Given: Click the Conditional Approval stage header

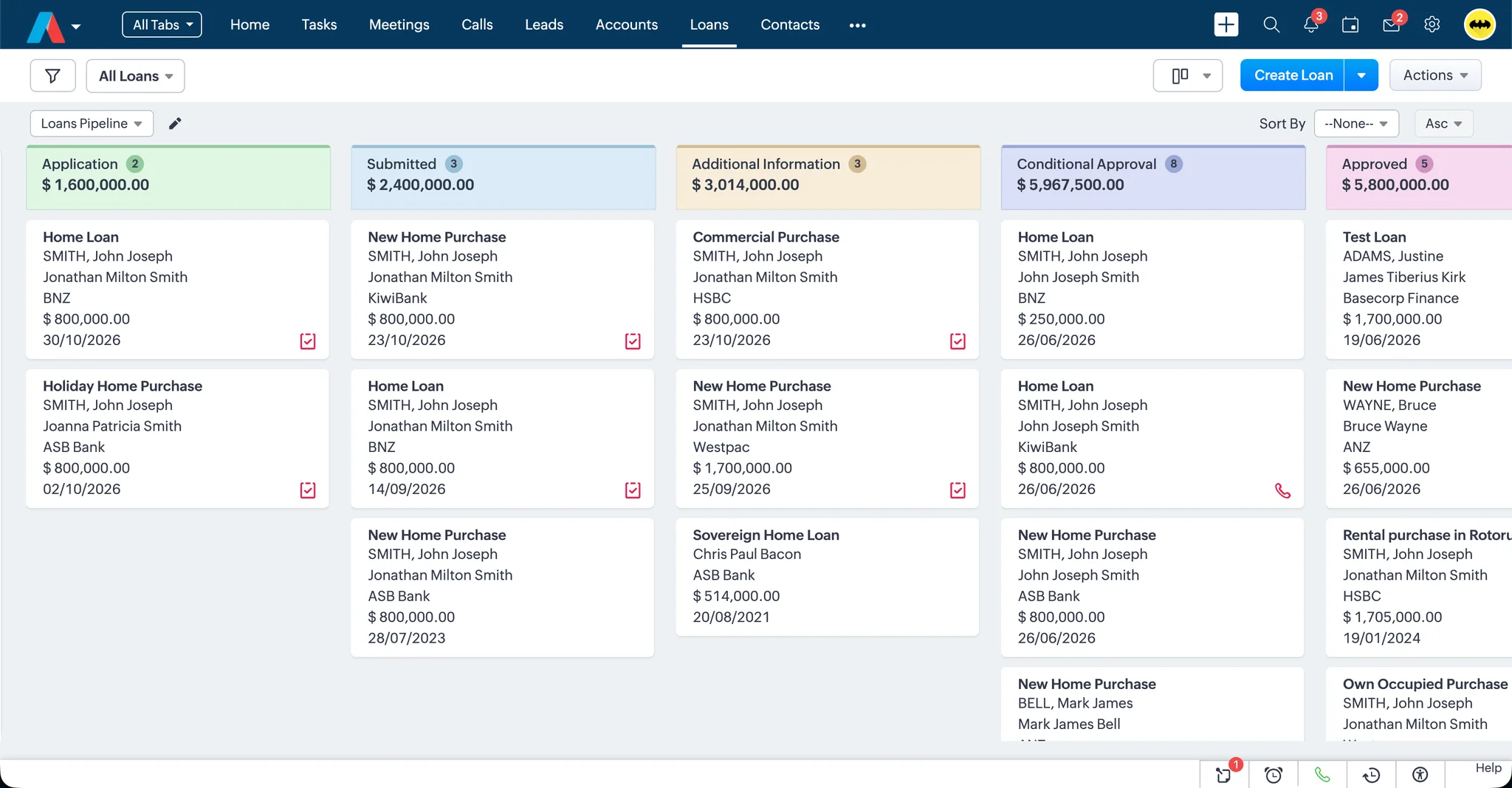Looking at the screenshot, I should [1152, 177].
